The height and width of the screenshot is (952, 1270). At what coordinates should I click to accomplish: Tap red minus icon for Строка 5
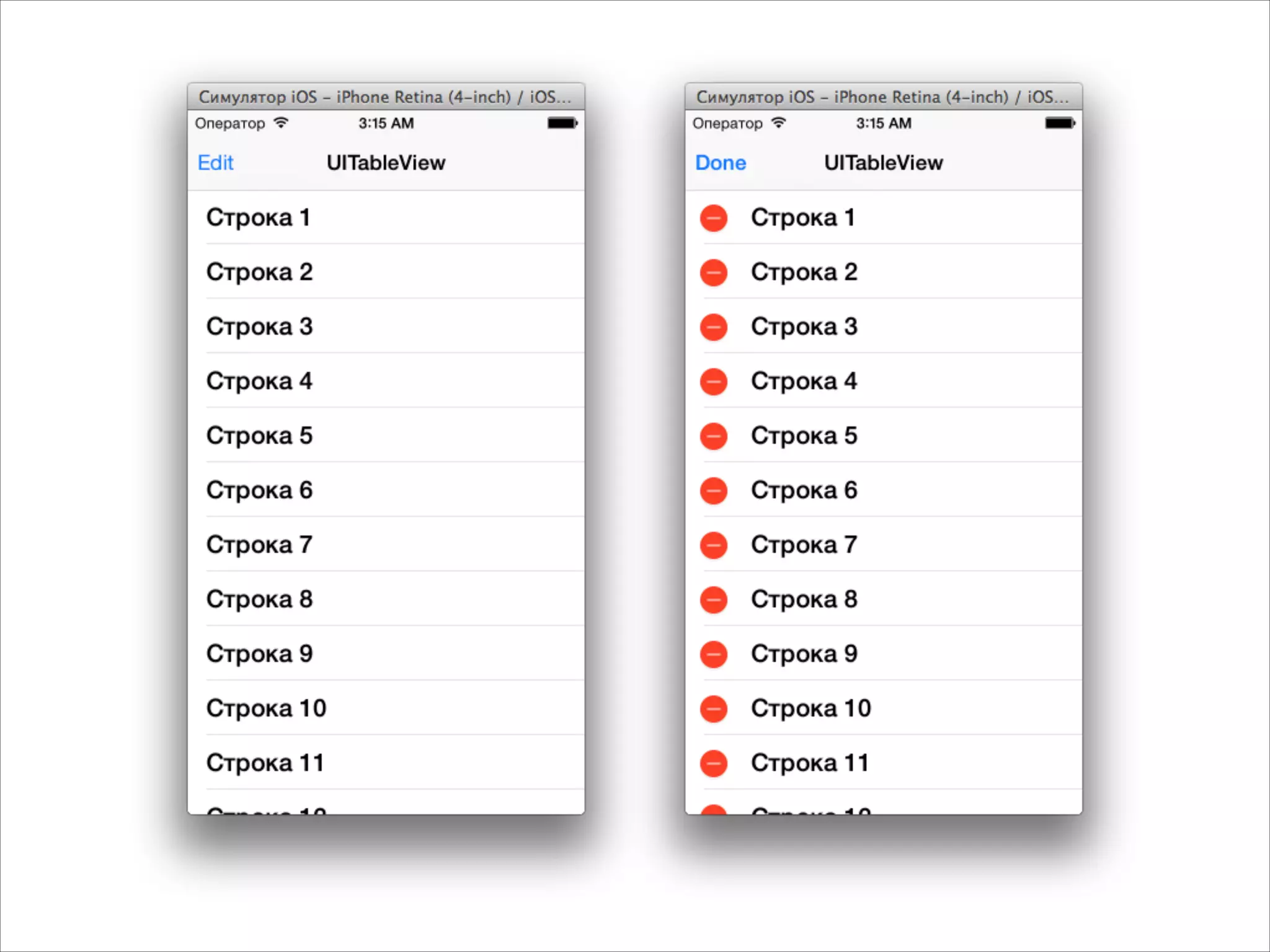(x=713, y=436)
